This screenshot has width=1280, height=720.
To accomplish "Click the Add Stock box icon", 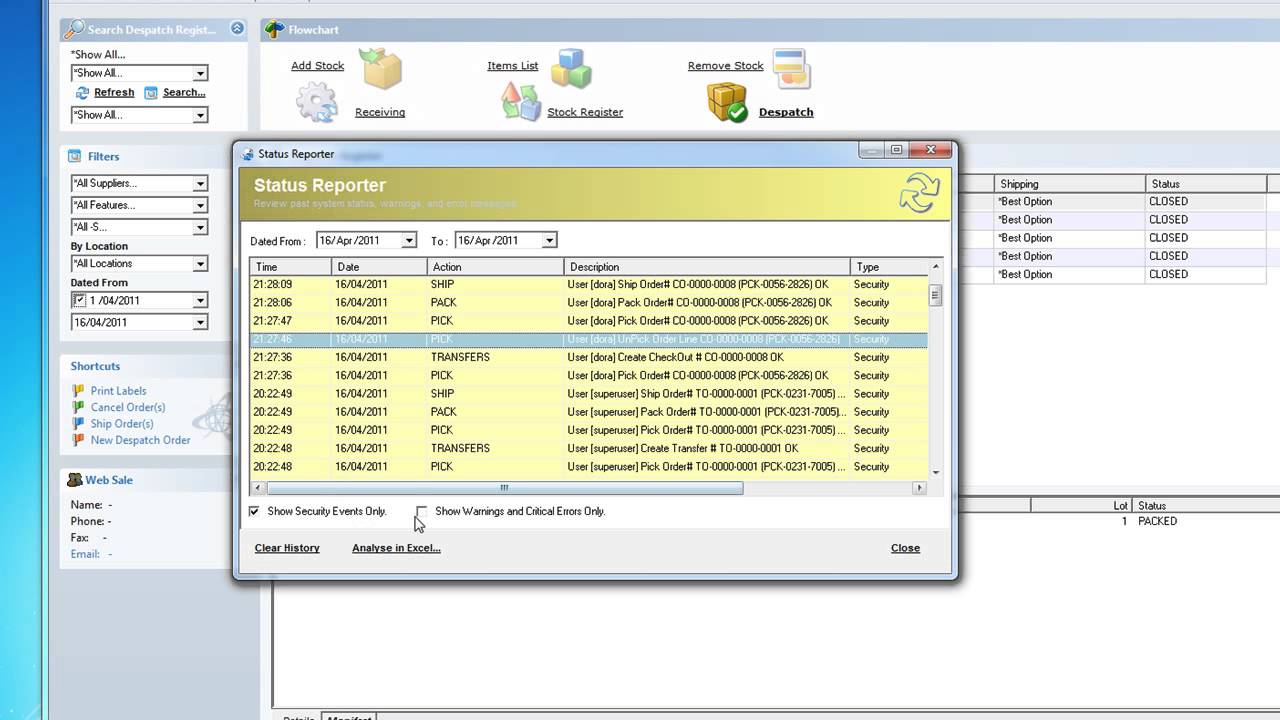I will click(x=381, y=68).
